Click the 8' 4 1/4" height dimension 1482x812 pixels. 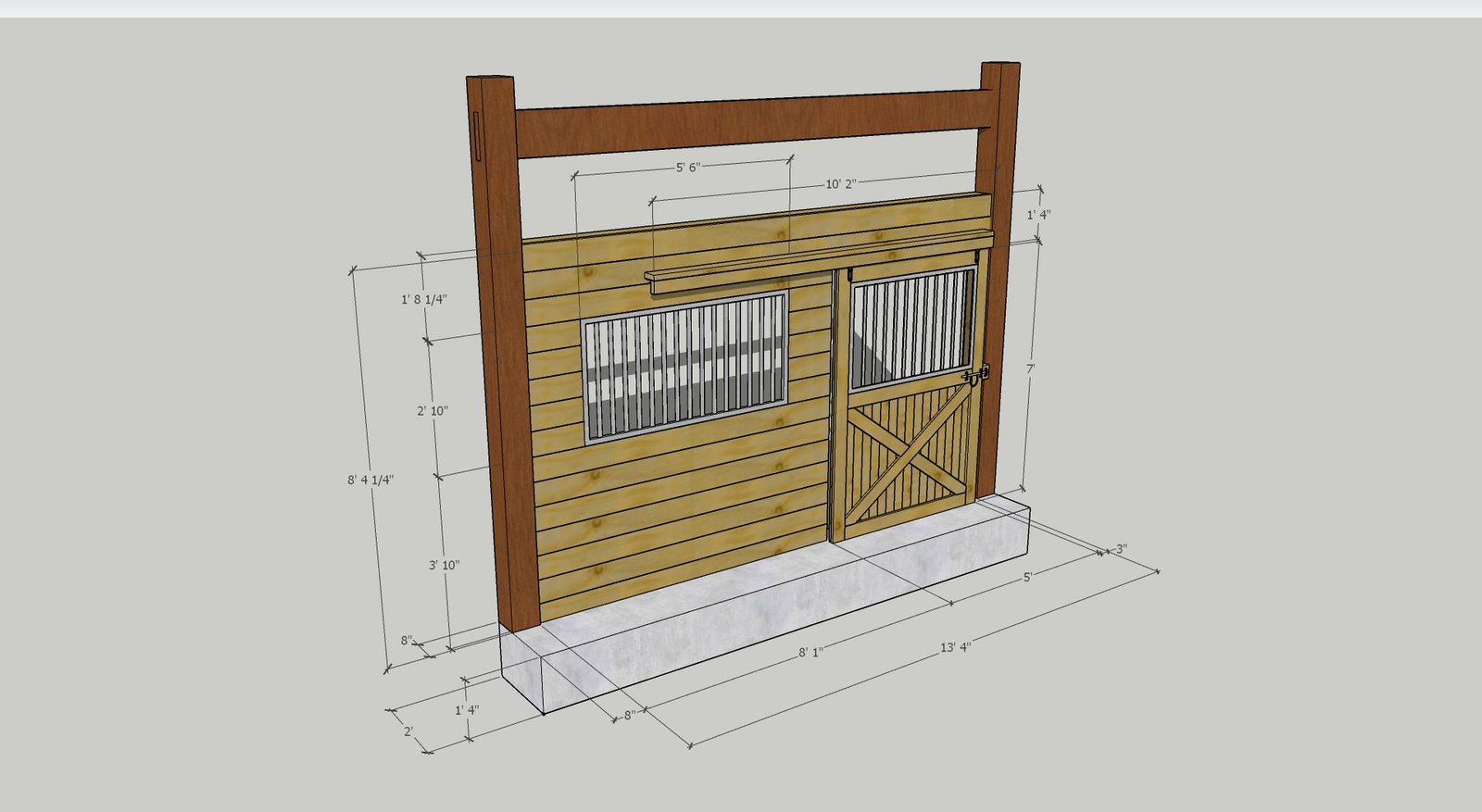(x=370, y=480)
